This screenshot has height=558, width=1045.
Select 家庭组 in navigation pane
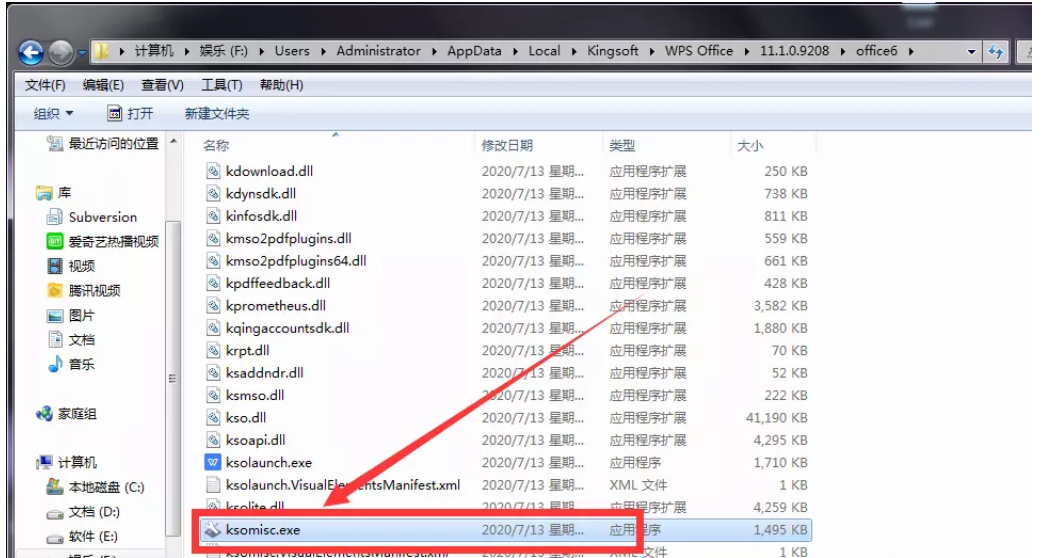(67, 414)
